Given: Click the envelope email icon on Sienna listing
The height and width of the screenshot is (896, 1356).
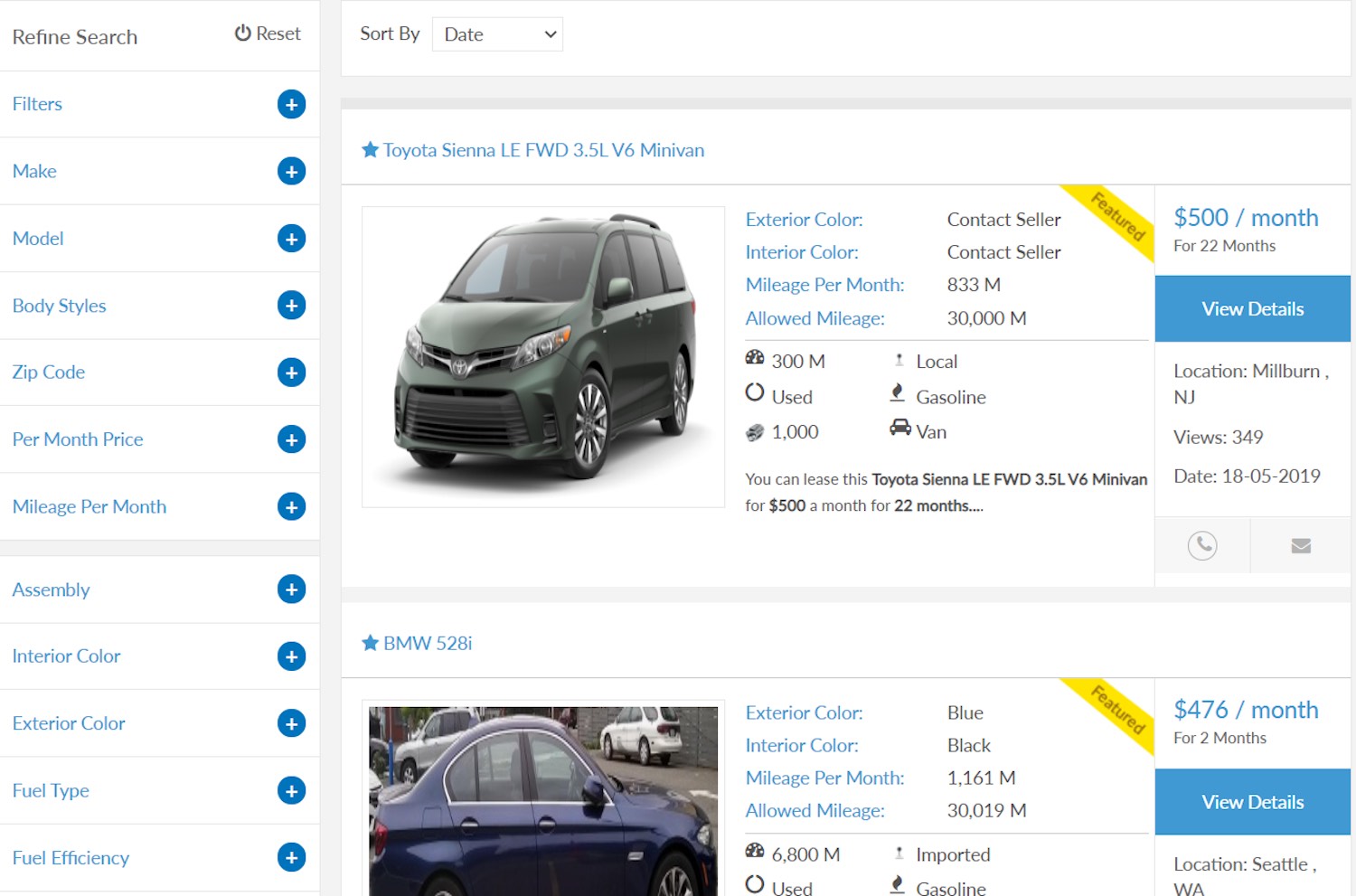Looking at the screenshot, I should (x=1301, y=545).
